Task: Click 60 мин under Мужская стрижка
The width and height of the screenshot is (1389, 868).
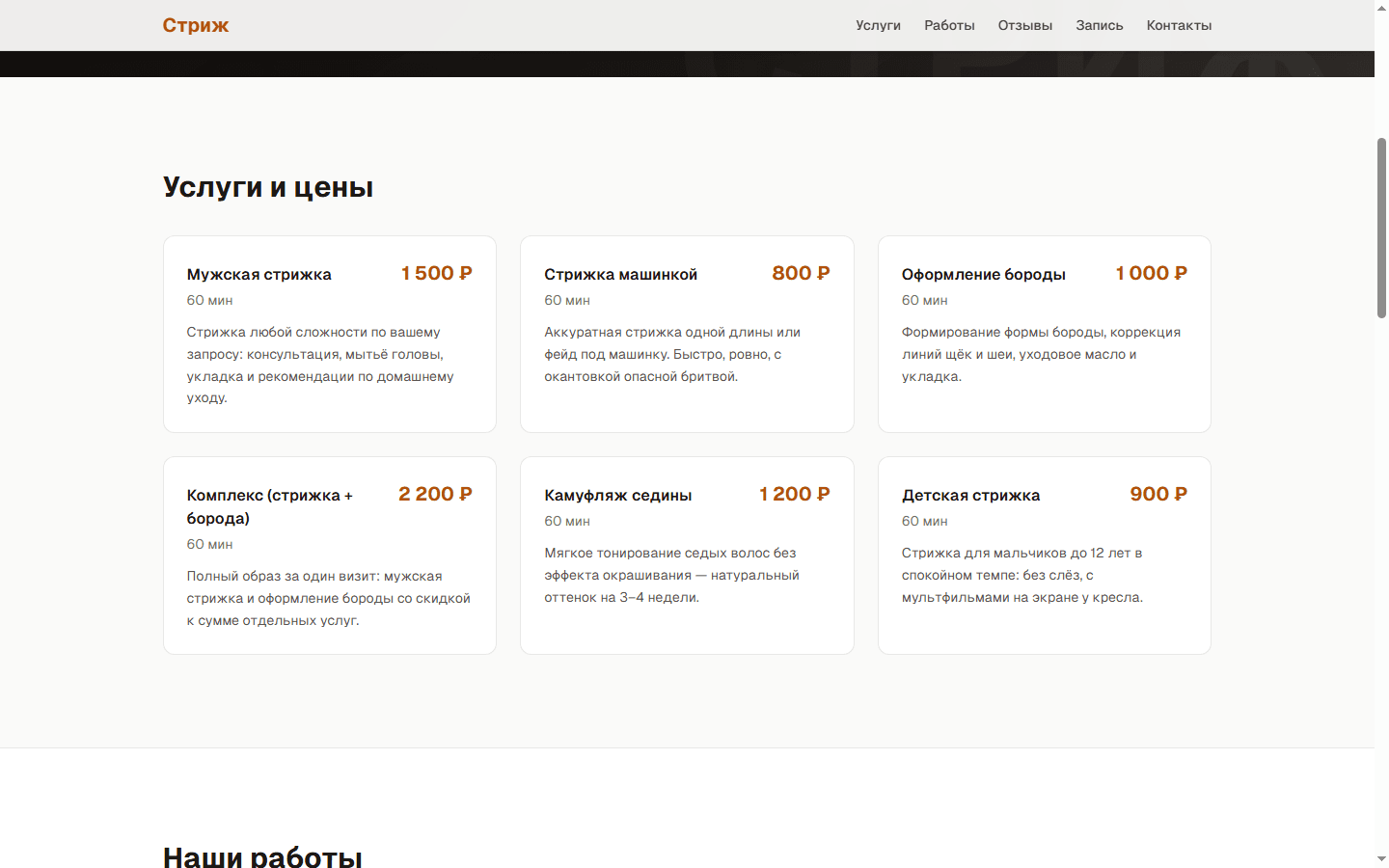Action: [210, 300]
